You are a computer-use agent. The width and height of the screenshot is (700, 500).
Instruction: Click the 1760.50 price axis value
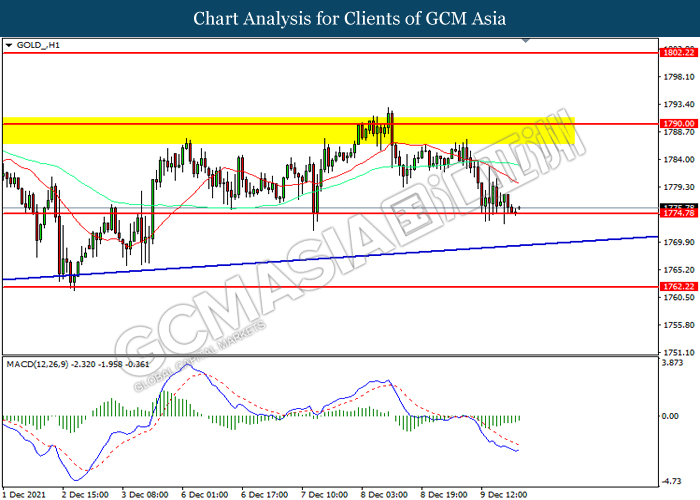point(679,297)
